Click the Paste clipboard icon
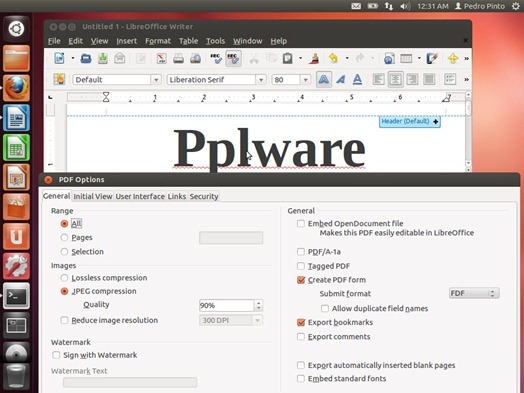The height and width of the screenshot is (393, 524). pos(287,58)
